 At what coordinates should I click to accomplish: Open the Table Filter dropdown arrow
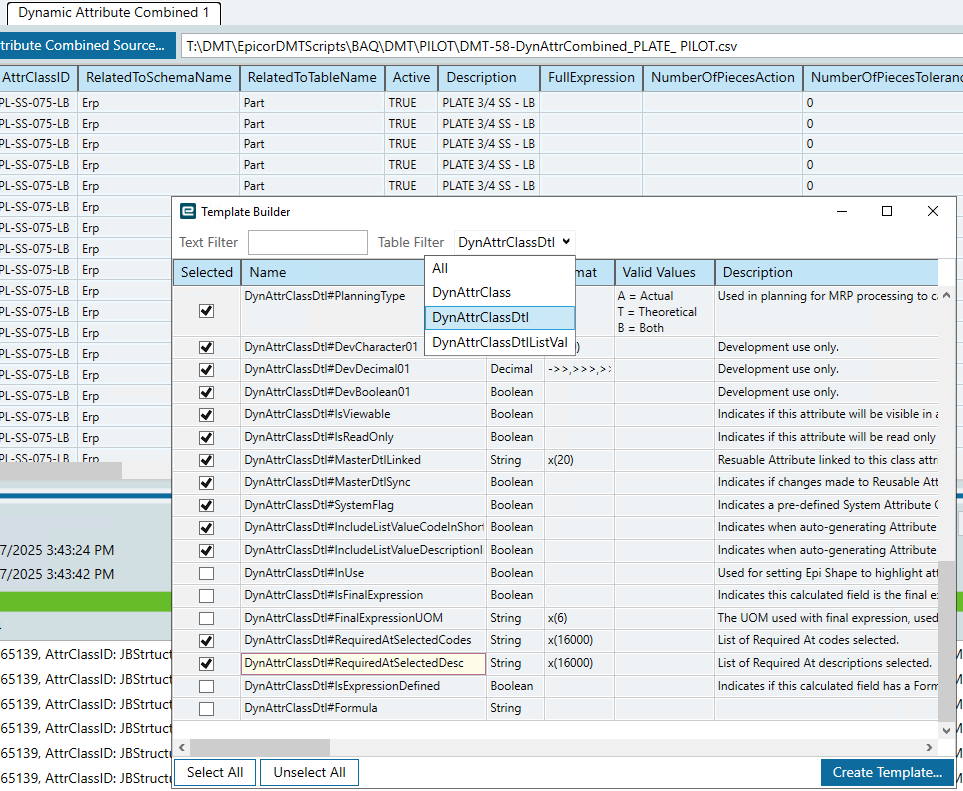566,242
